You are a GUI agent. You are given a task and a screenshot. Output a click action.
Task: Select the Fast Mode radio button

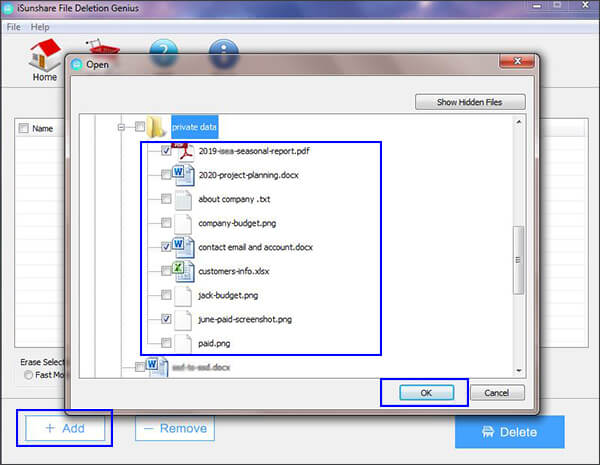tap(28, 375)
